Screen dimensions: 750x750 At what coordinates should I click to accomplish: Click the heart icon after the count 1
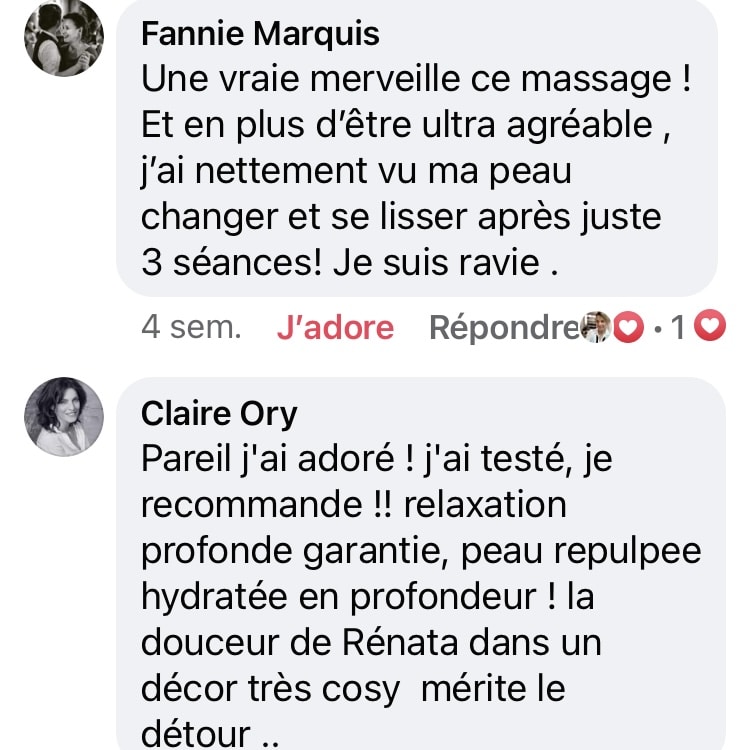tap(710, 326)
